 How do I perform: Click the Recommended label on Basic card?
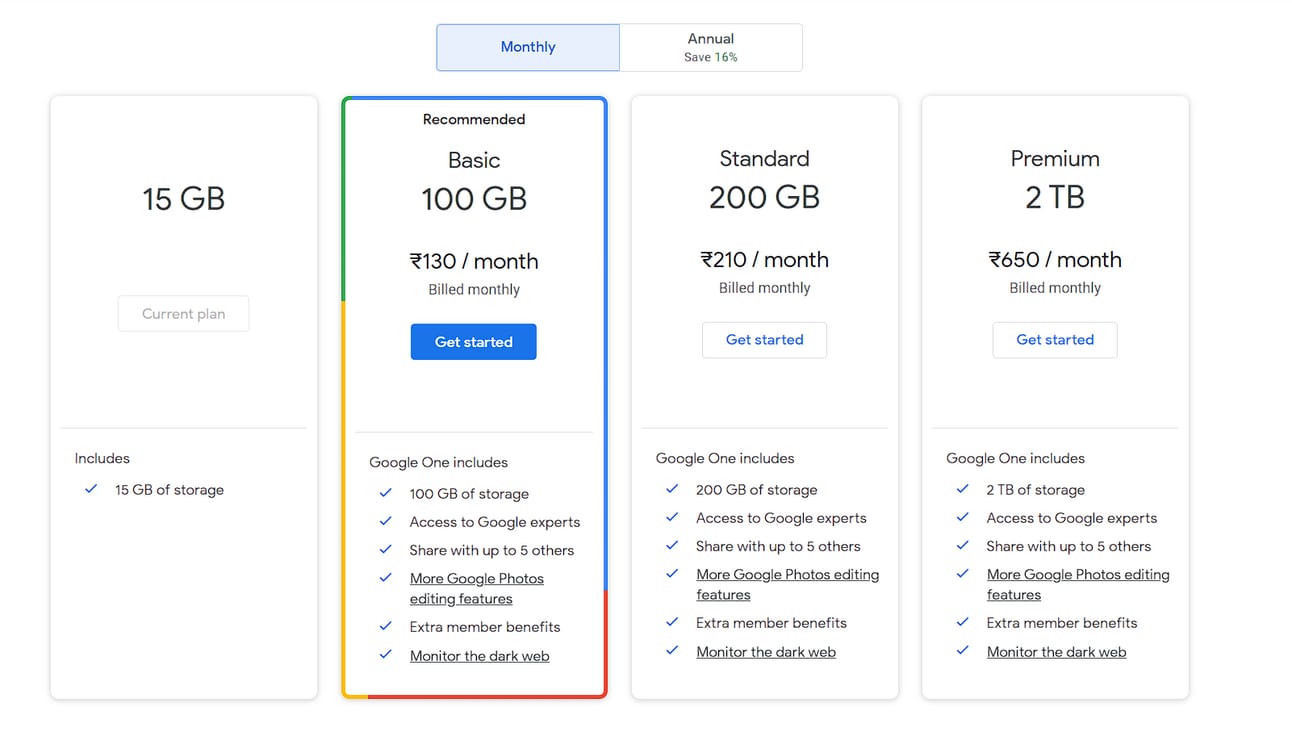(473, 119)
